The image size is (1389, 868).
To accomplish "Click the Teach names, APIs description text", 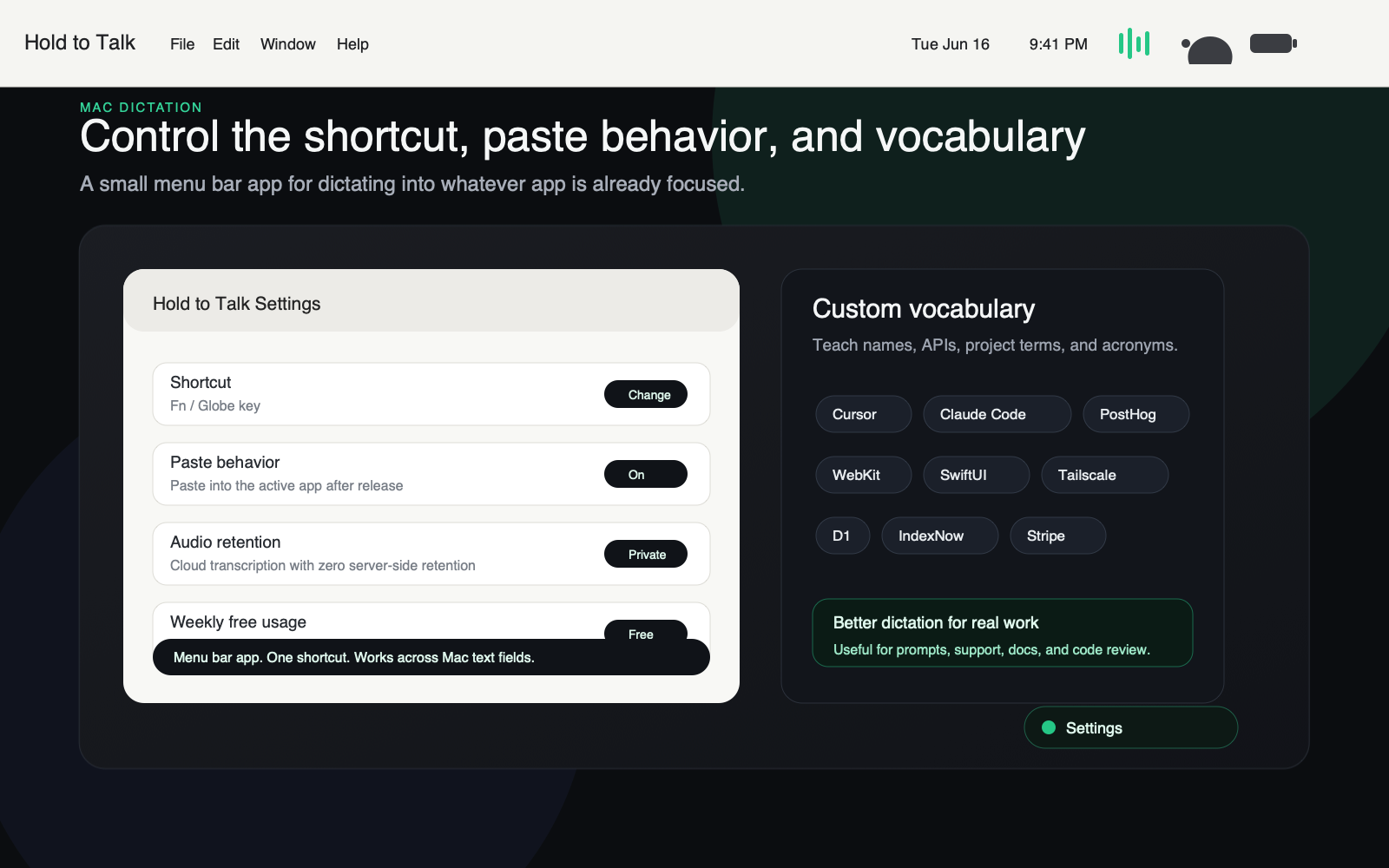I will pyautogui.click(x=995, y=345).
